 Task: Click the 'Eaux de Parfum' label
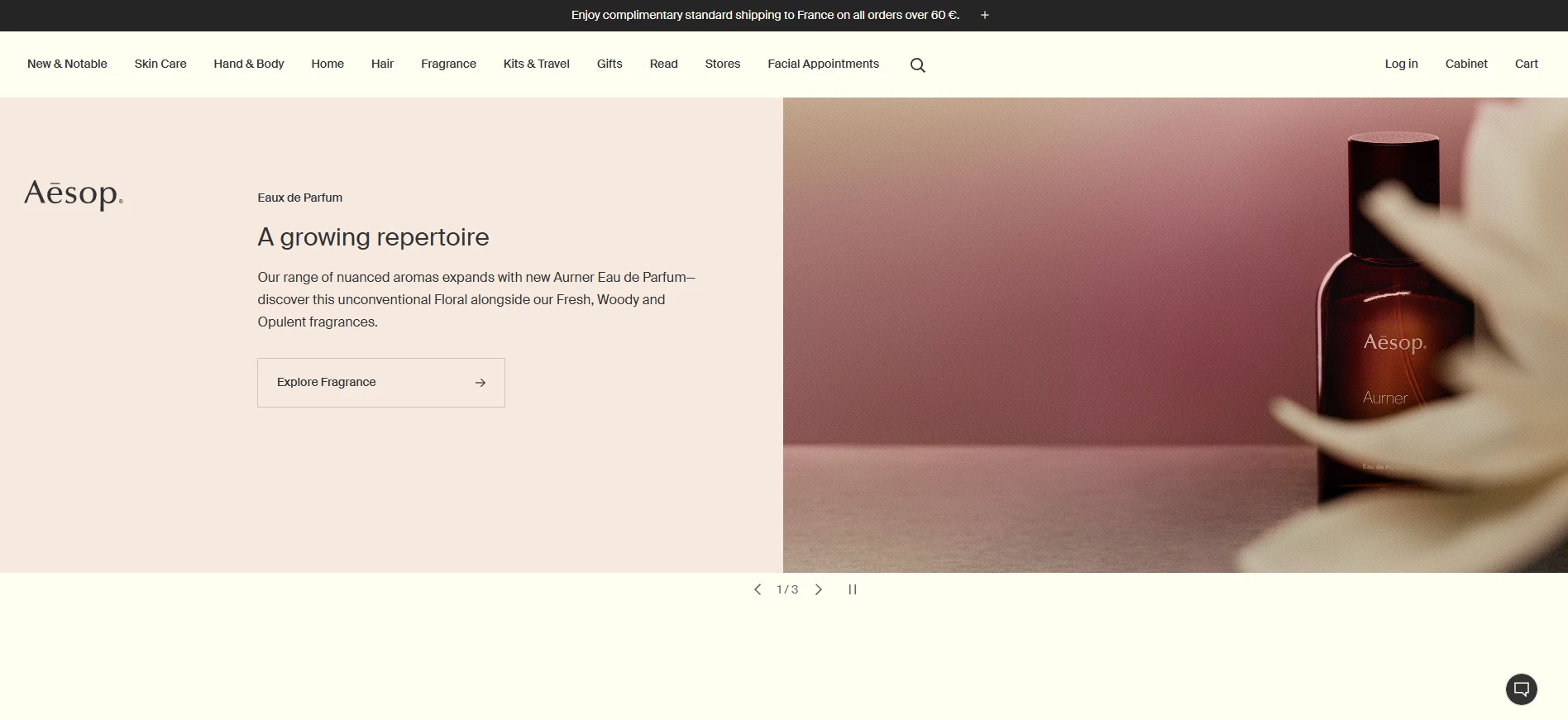tap(299, 198)
